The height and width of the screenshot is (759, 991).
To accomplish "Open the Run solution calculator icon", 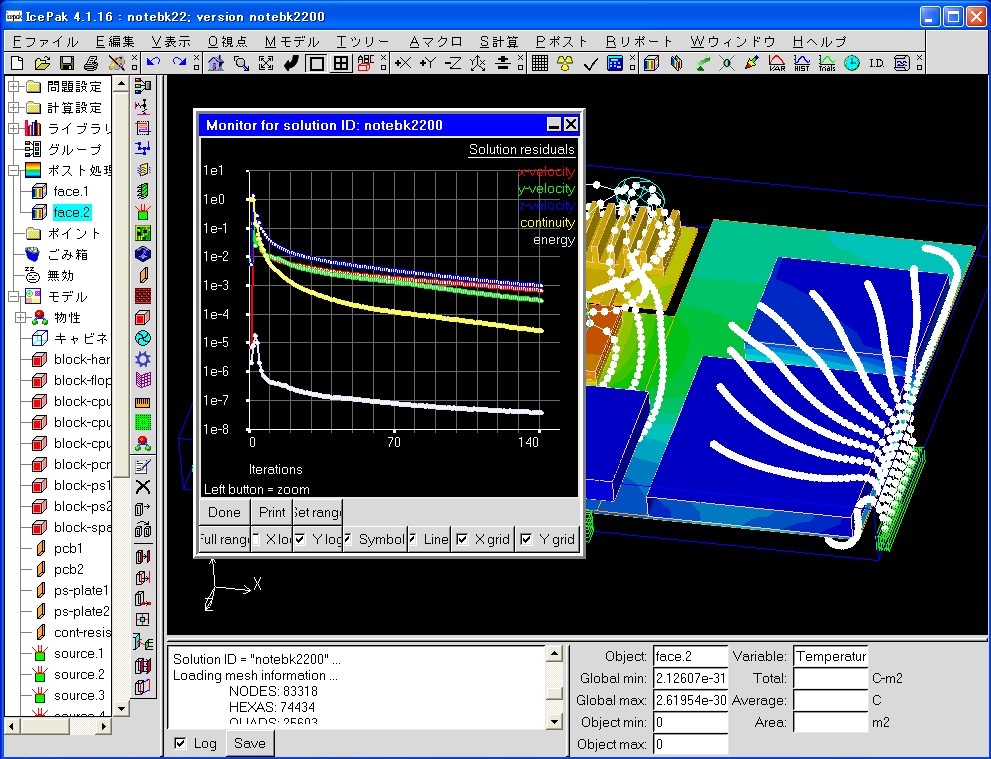I will point(614,63).
